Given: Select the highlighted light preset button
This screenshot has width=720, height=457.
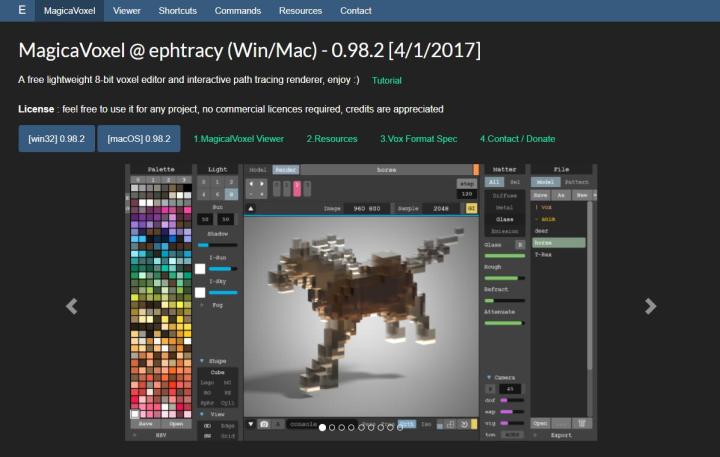Looking at the screenshot, I should (231, 194).
